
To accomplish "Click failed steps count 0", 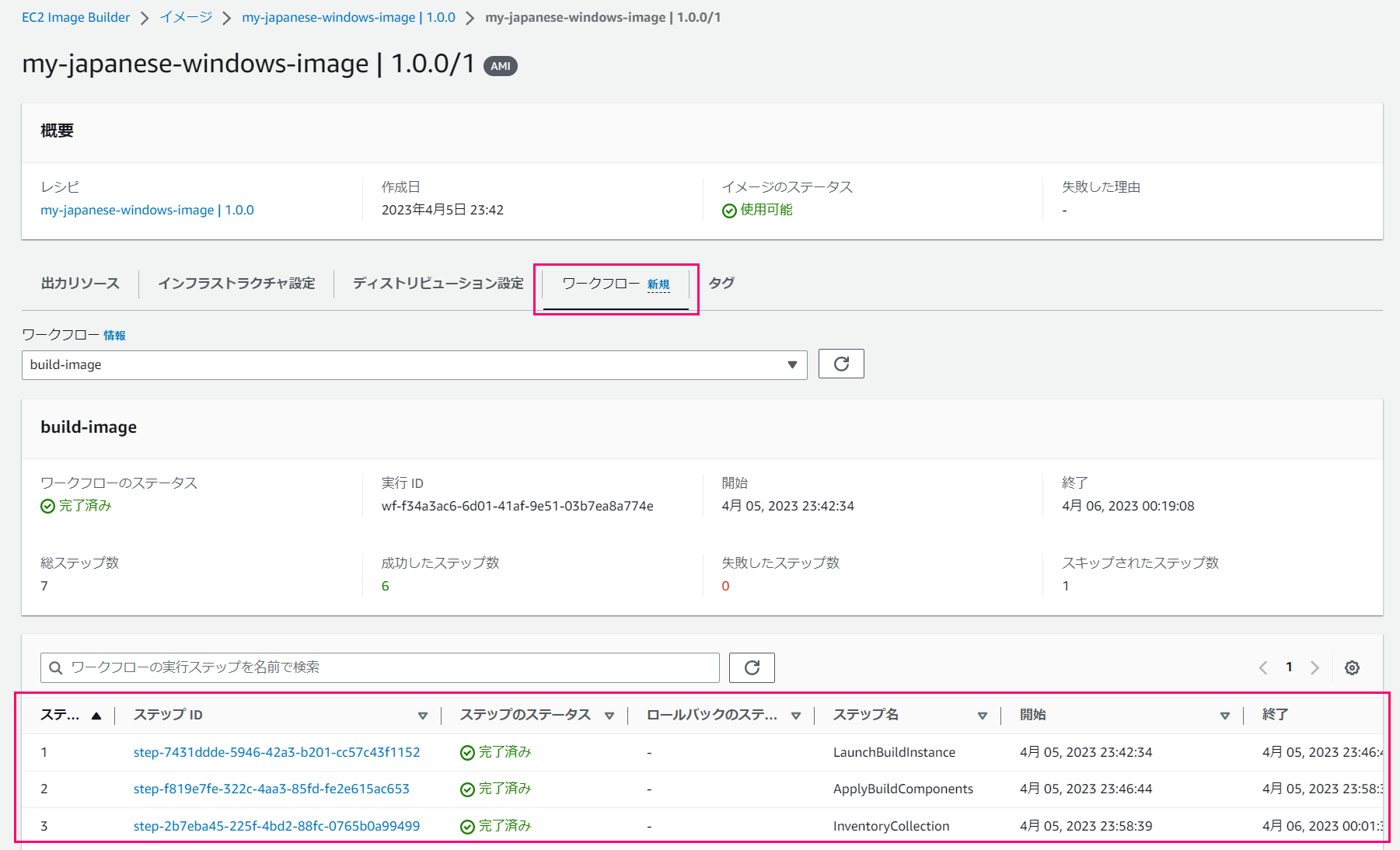I will coord(725,586).
